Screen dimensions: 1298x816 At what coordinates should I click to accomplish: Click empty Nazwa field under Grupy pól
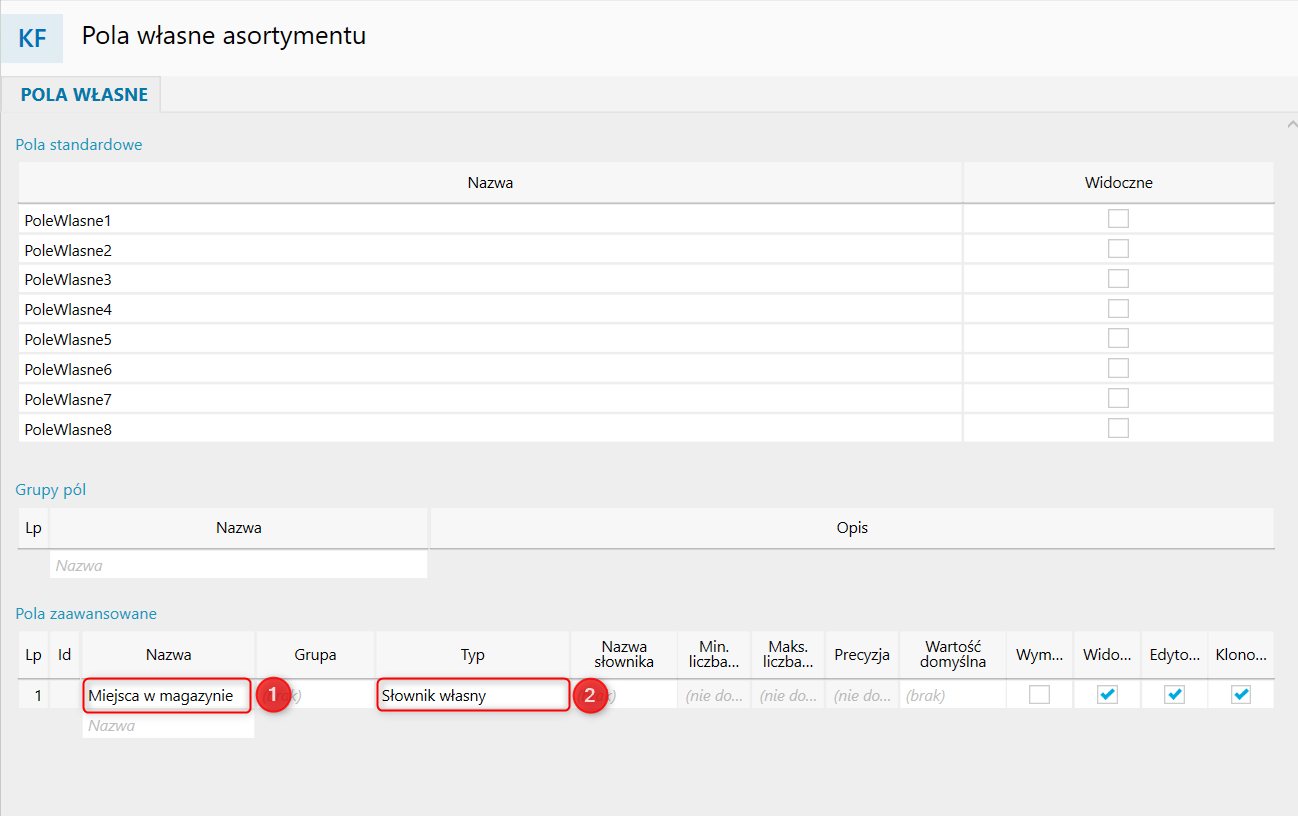tap(238, 565)
